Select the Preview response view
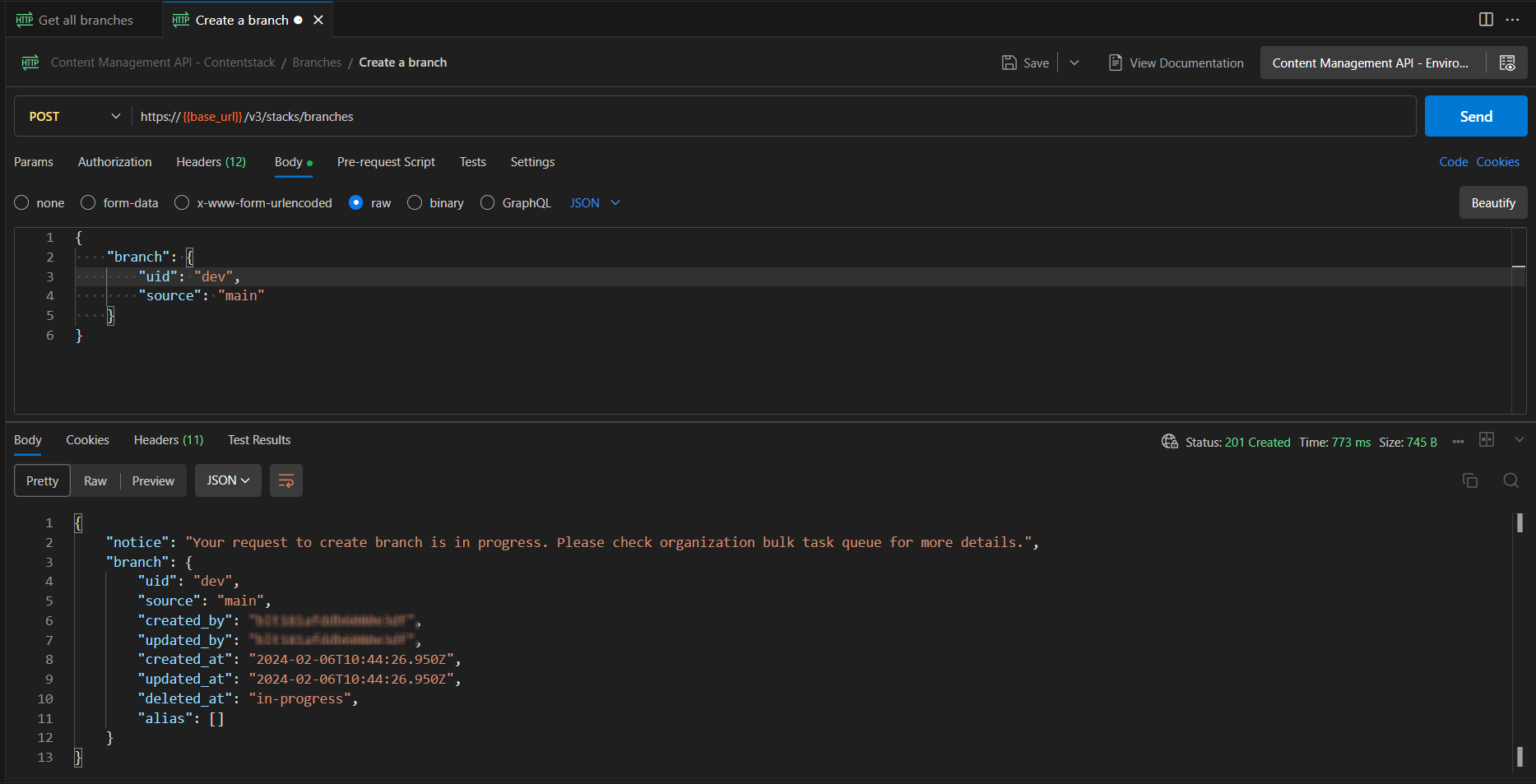The width and height of the screenshot is (1536, 784). tap(153, 480)
